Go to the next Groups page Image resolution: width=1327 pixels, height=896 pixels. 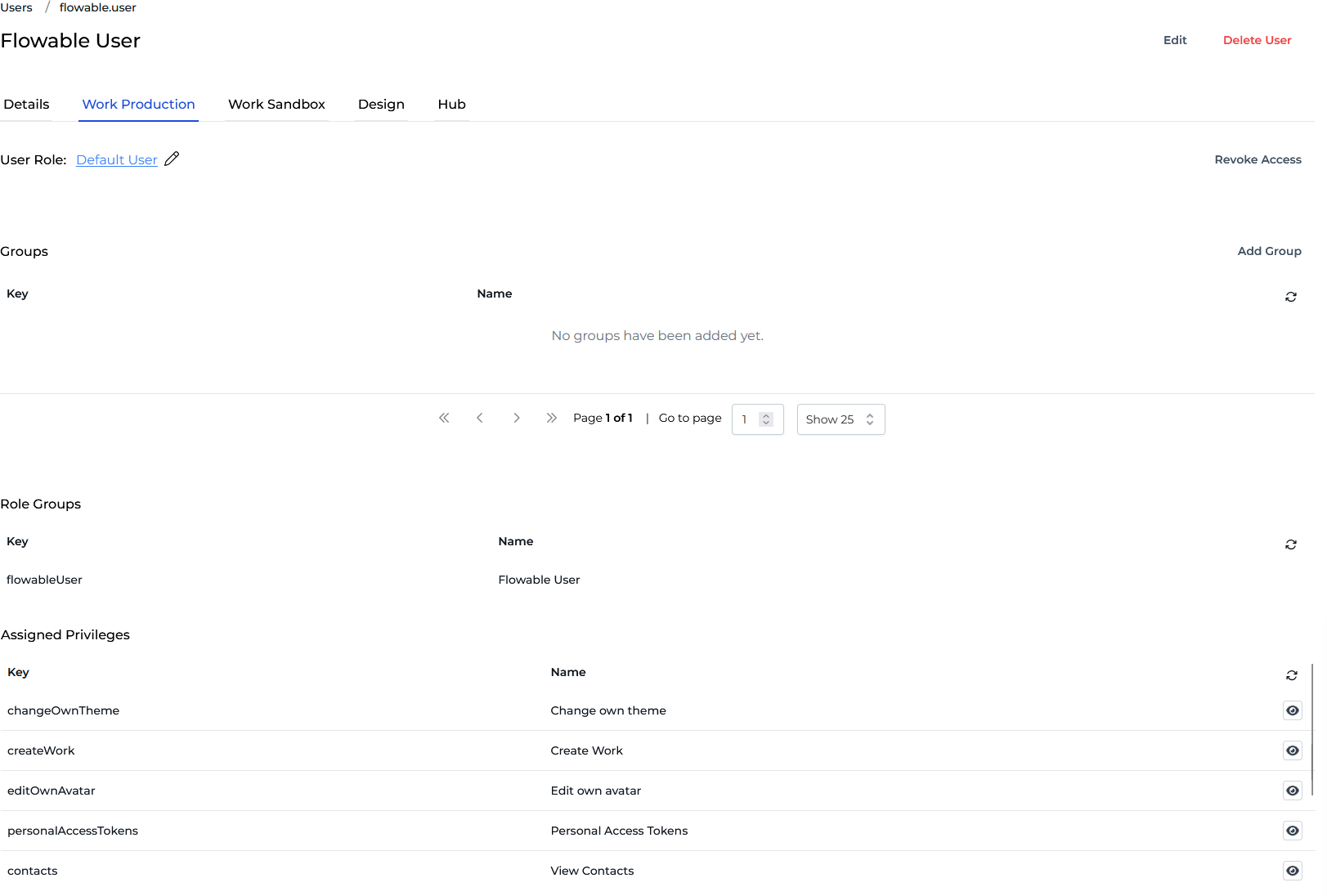(x=517, y=418)
